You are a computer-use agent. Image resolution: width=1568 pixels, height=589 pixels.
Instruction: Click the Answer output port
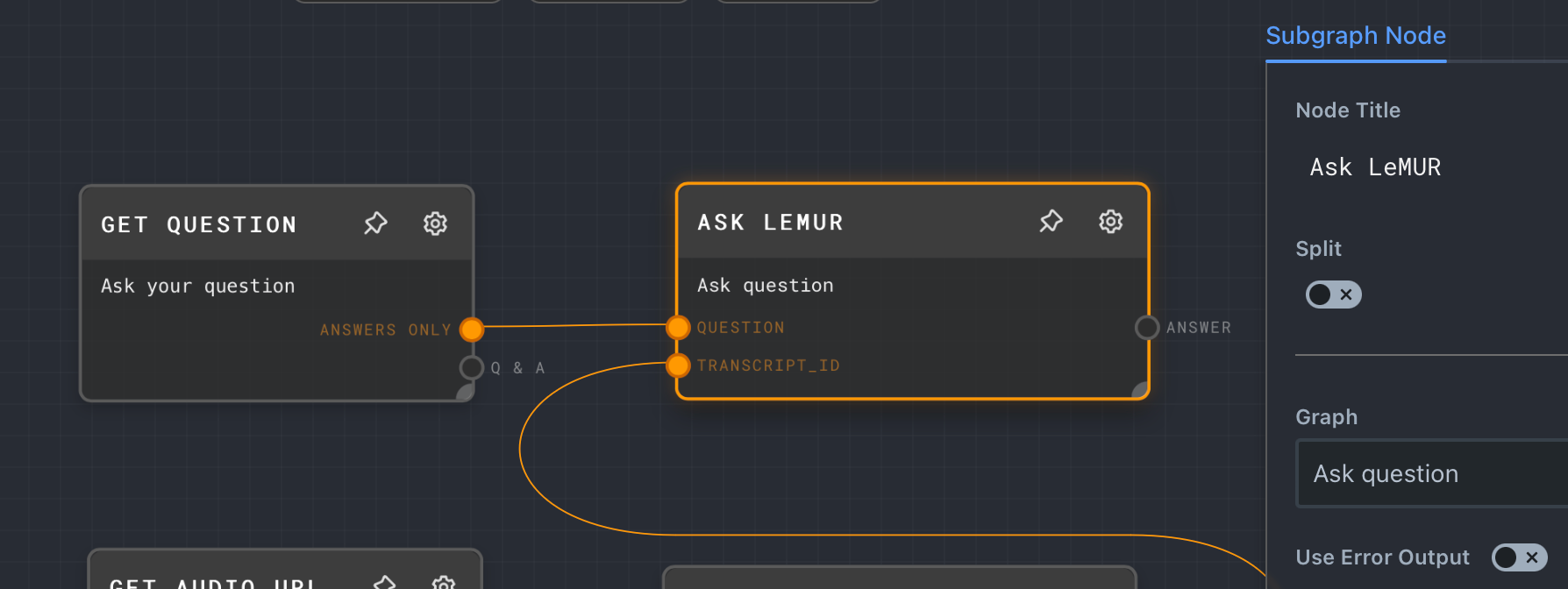tap(1147, 328)
